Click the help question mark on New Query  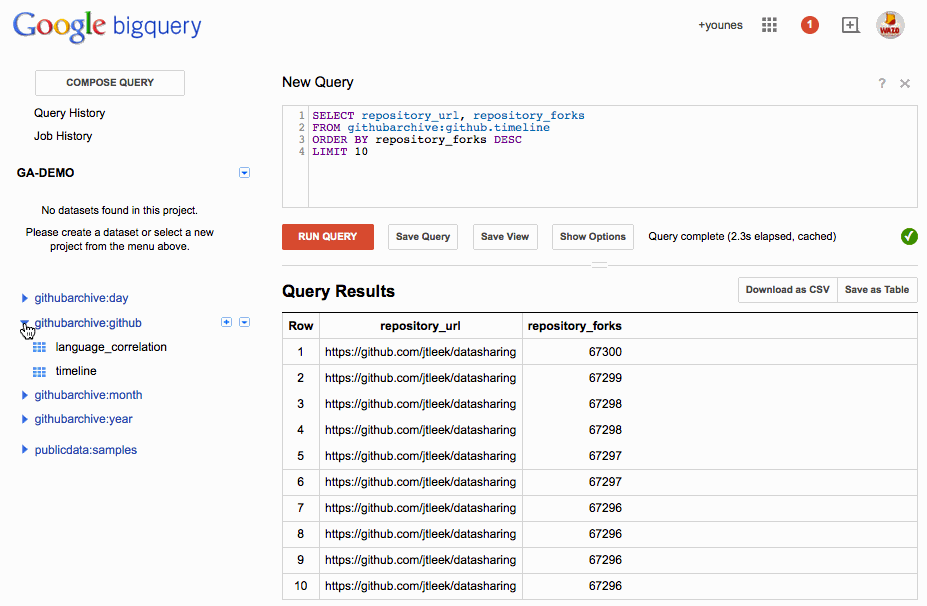click(881, 84)
